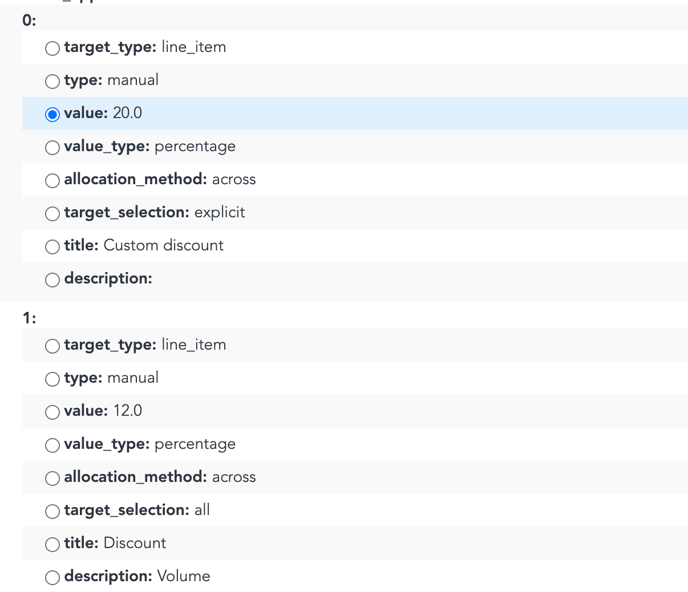Select title Custom discount radio

click(52, 247)
